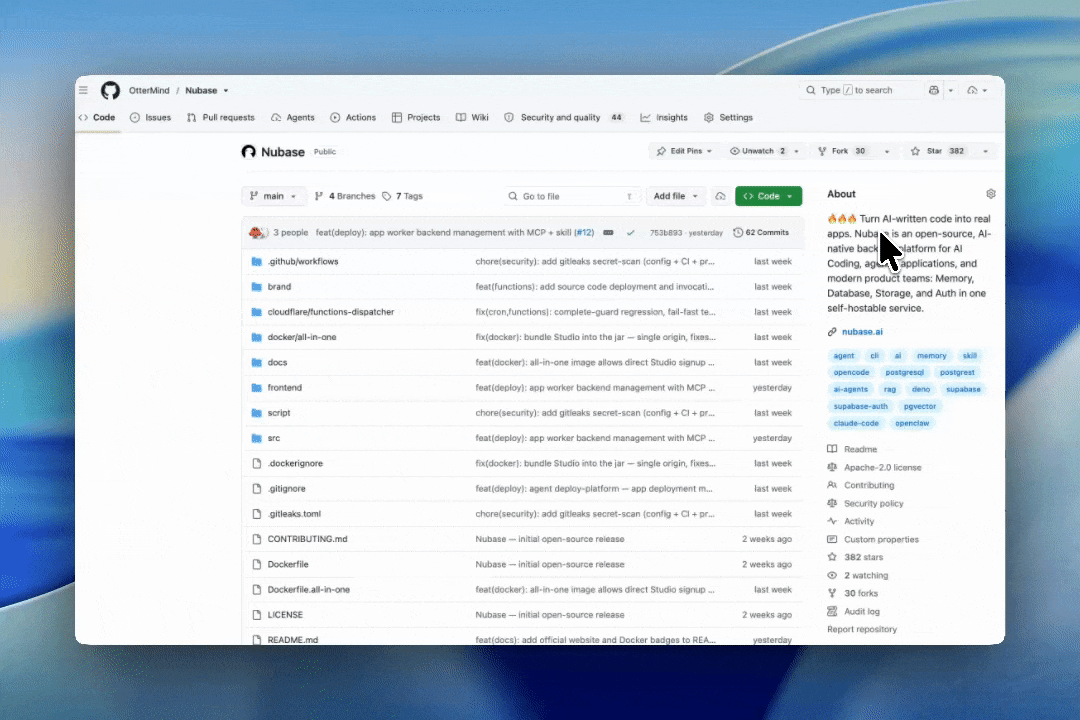1080x720 pixels.
Task: Open the main branch selector dropdown
Action: pyautogui.click(x=273, y=196)
